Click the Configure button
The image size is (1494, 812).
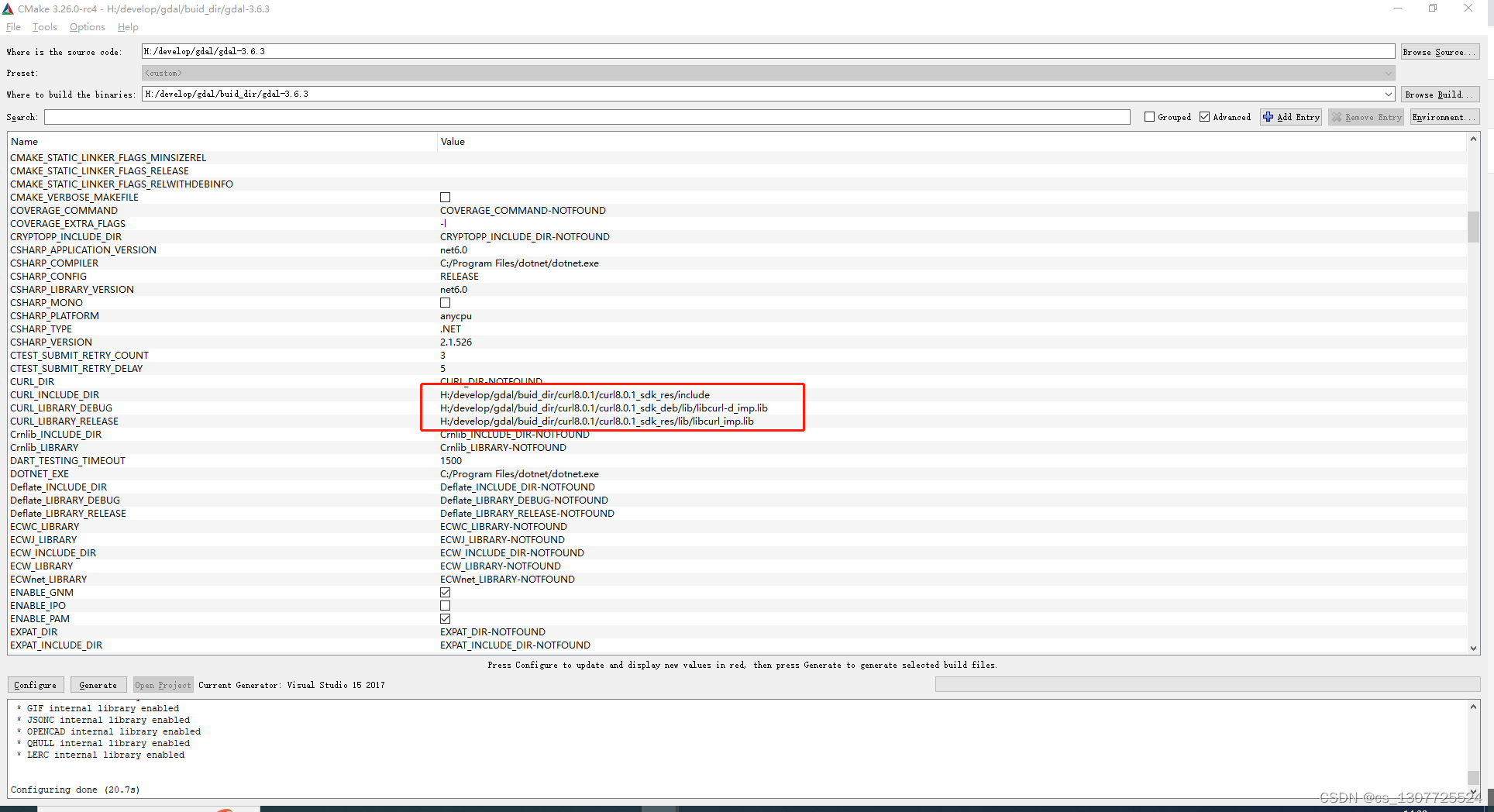coord(36,685)
